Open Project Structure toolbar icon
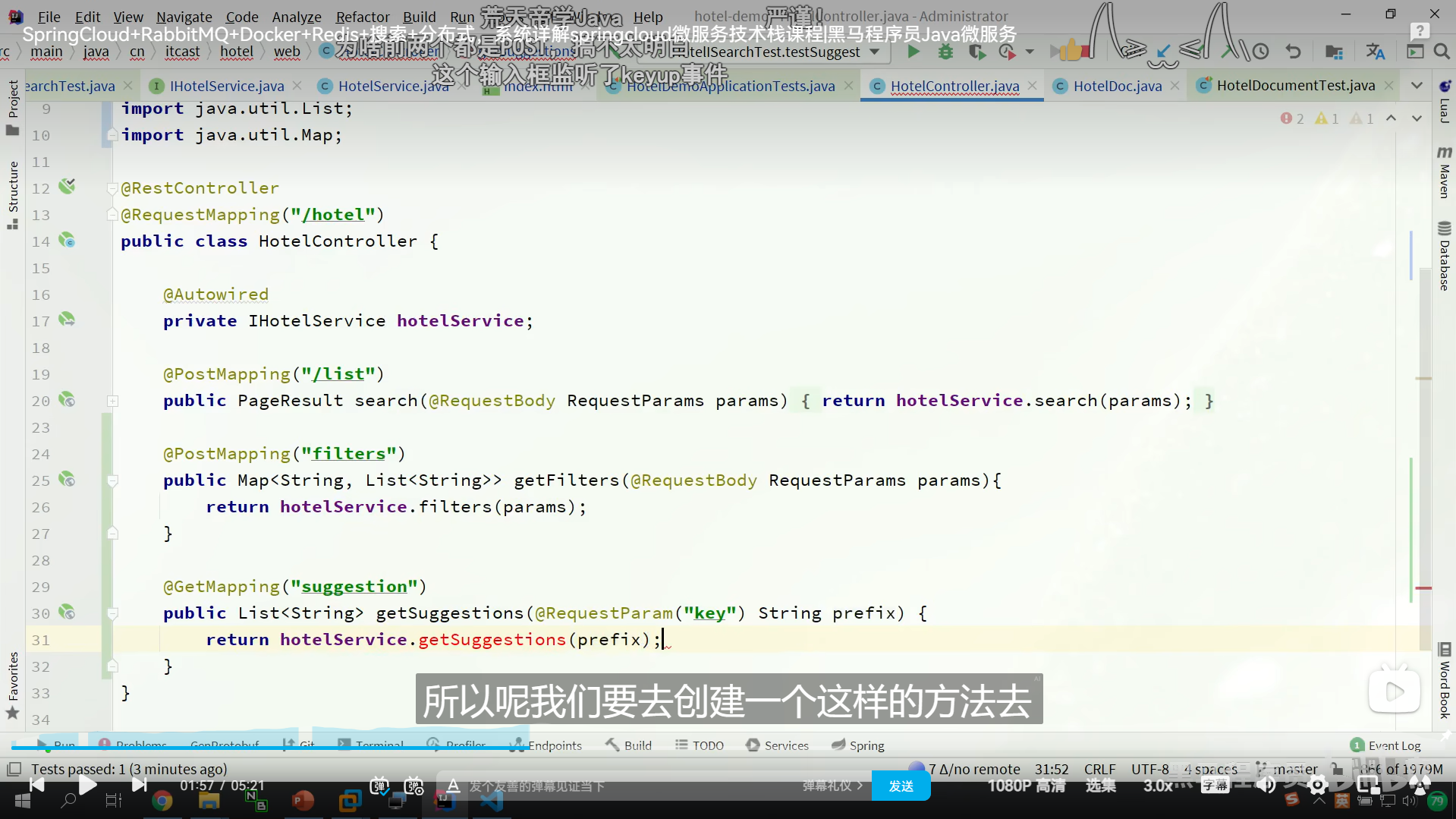1456x819 pixels. [x=1334, y=52]
